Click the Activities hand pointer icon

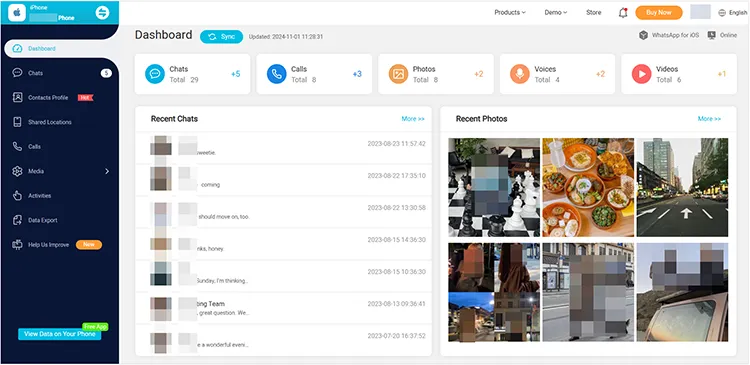tap(17, 196)
